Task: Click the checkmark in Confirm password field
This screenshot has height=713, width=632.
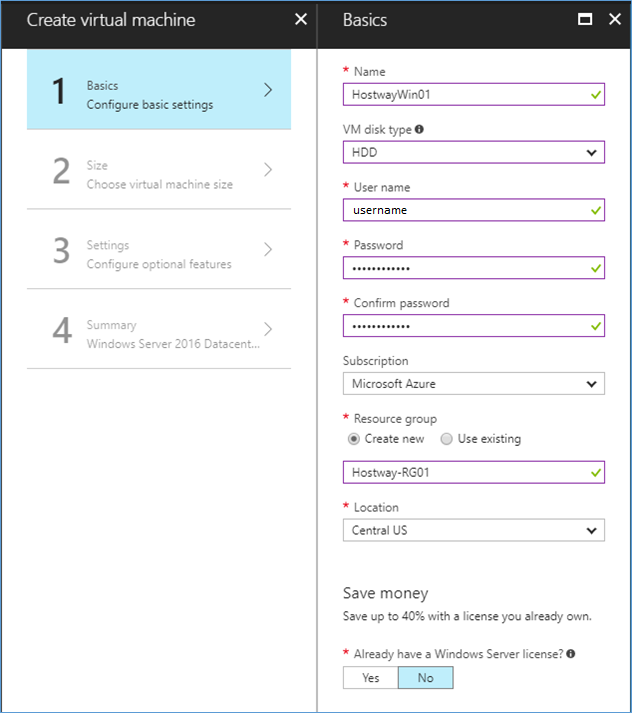Action: pos(596,326)
